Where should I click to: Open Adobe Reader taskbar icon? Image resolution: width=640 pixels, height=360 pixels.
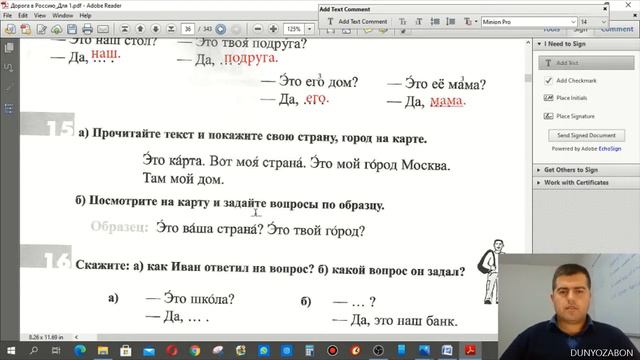pyautogui.click(x=470, y=351)
